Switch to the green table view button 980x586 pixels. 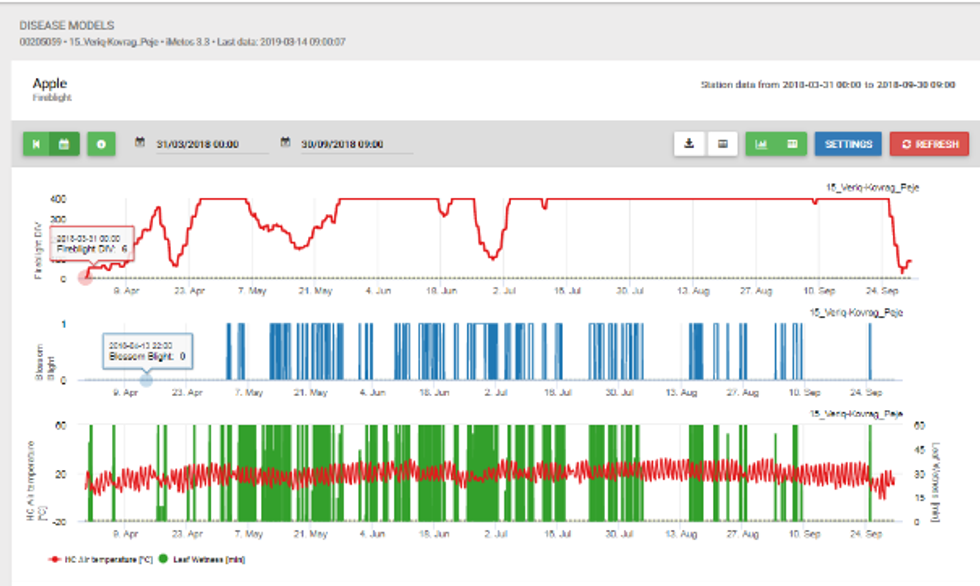tap(792, 144)
